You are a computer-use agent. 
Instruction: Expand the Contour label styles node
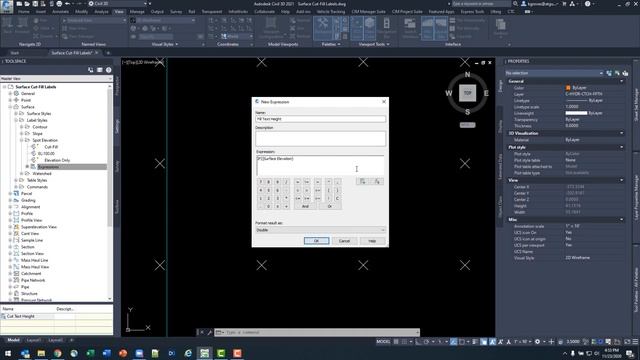[22, 127]
